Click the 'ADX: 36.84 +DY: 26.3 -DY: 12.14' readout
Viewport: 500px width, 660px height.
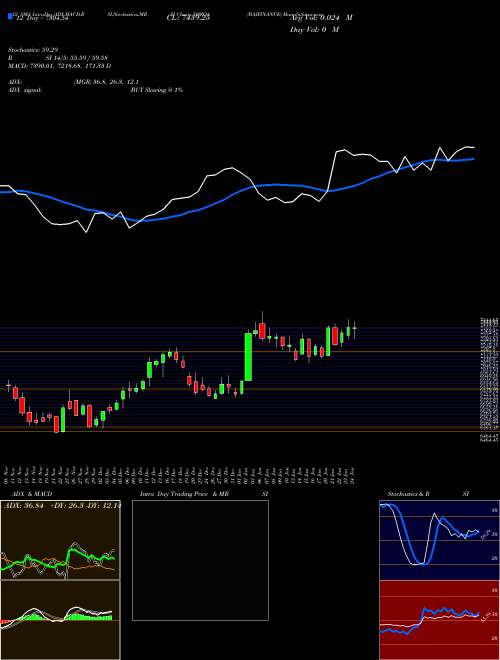62,505
